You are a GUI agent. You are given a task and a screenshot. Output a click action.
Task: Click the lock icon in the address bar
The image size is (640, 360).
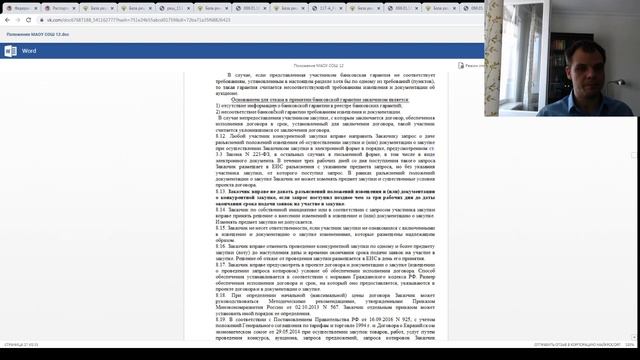coord(42,20)
